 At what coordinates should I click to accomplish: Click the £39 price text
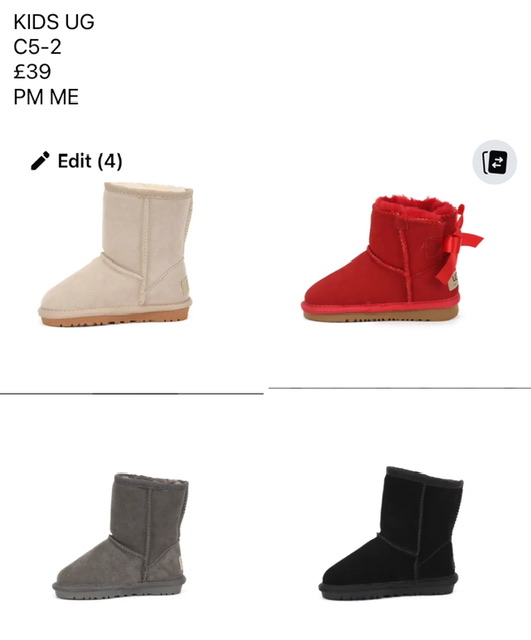pyautogui.click(x=32, y=72)
